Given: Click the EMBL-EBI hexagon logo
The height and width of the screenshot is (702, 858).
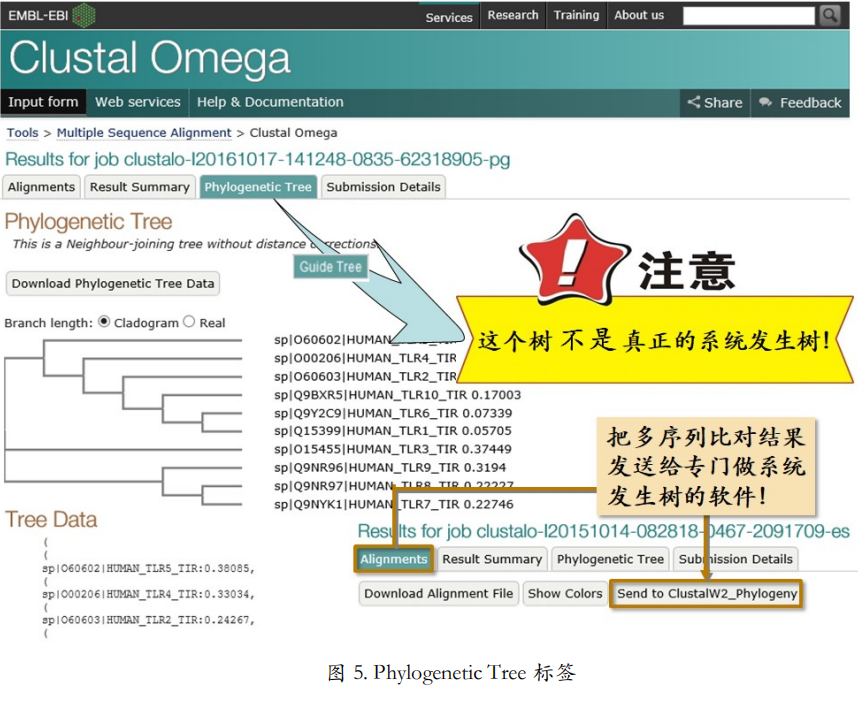Looking at the screenshot, I should 84,15.
